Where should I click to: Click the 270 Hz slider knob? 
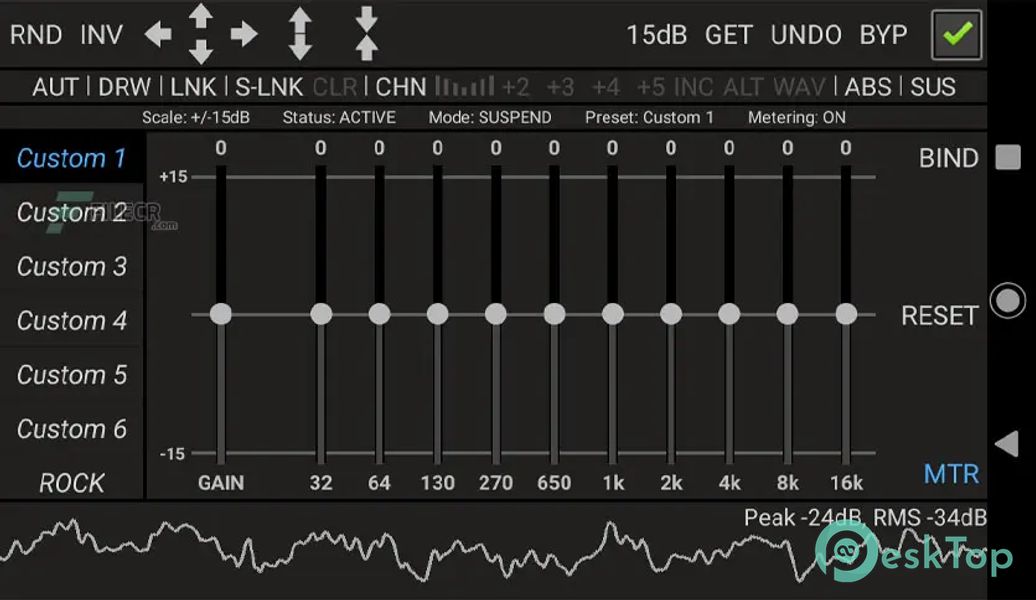pyautogui.click(x=496, y=314)
